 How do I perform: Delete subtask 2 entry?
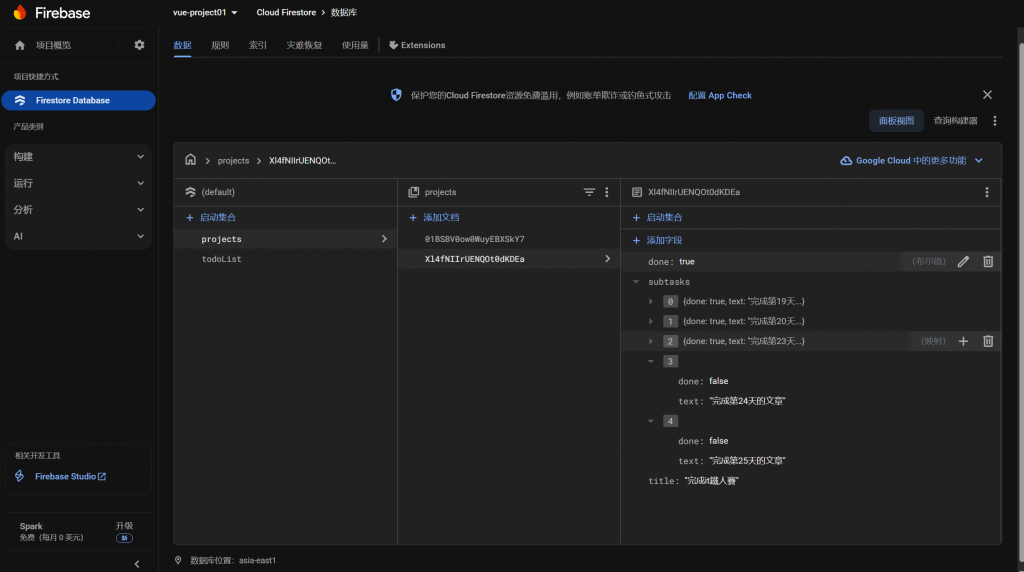point(988,342)
